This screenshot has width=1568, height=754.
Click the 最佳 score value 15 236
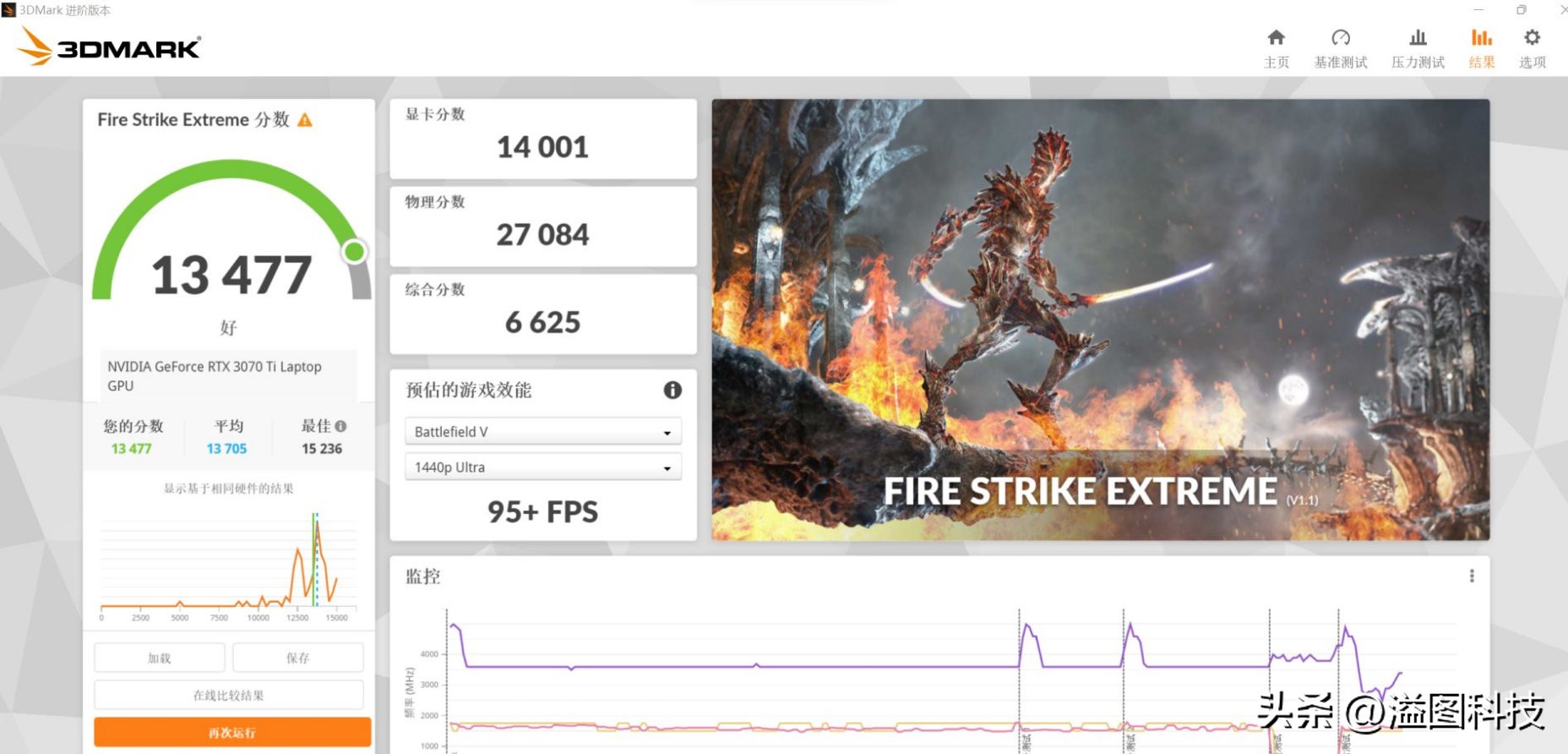click(x=322, y=449)
